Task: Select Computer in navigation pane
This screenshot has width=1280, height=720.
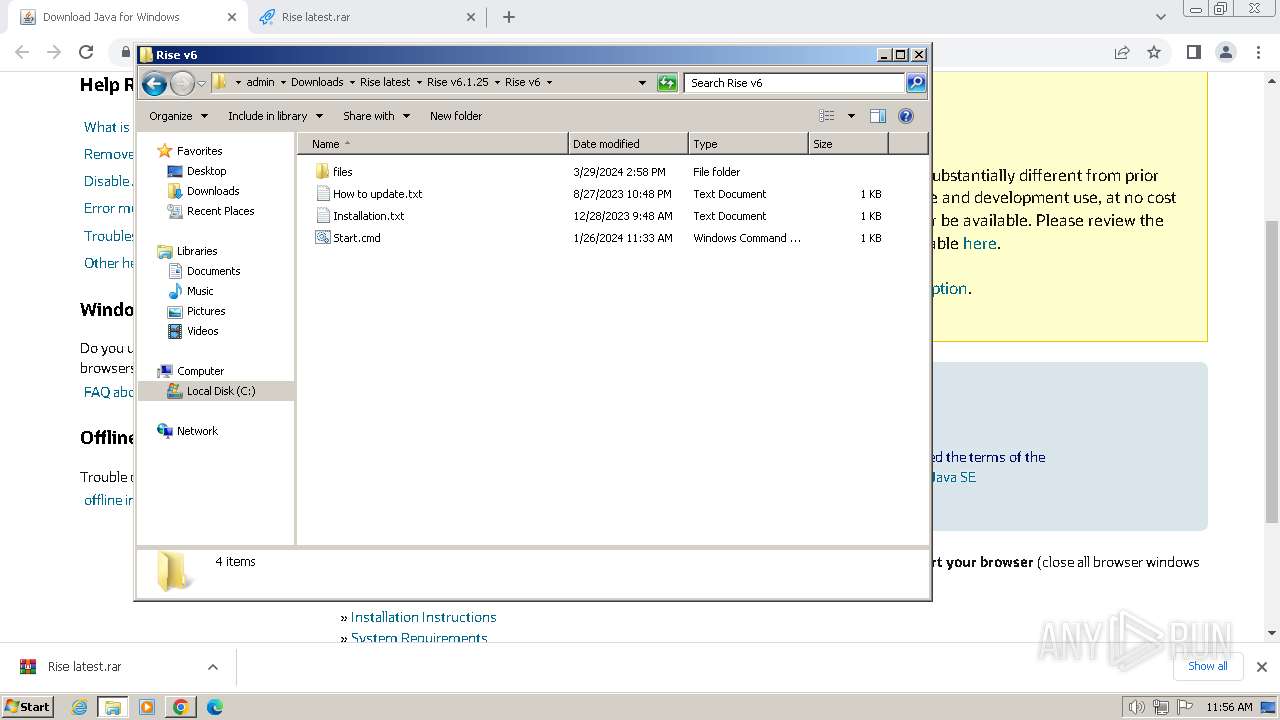Action: (x=200, y=371)
